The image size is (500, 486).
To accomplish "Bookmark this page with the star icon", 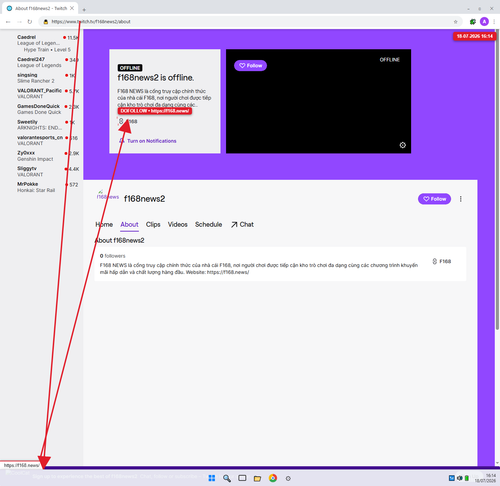I will [x=455, y=22].
